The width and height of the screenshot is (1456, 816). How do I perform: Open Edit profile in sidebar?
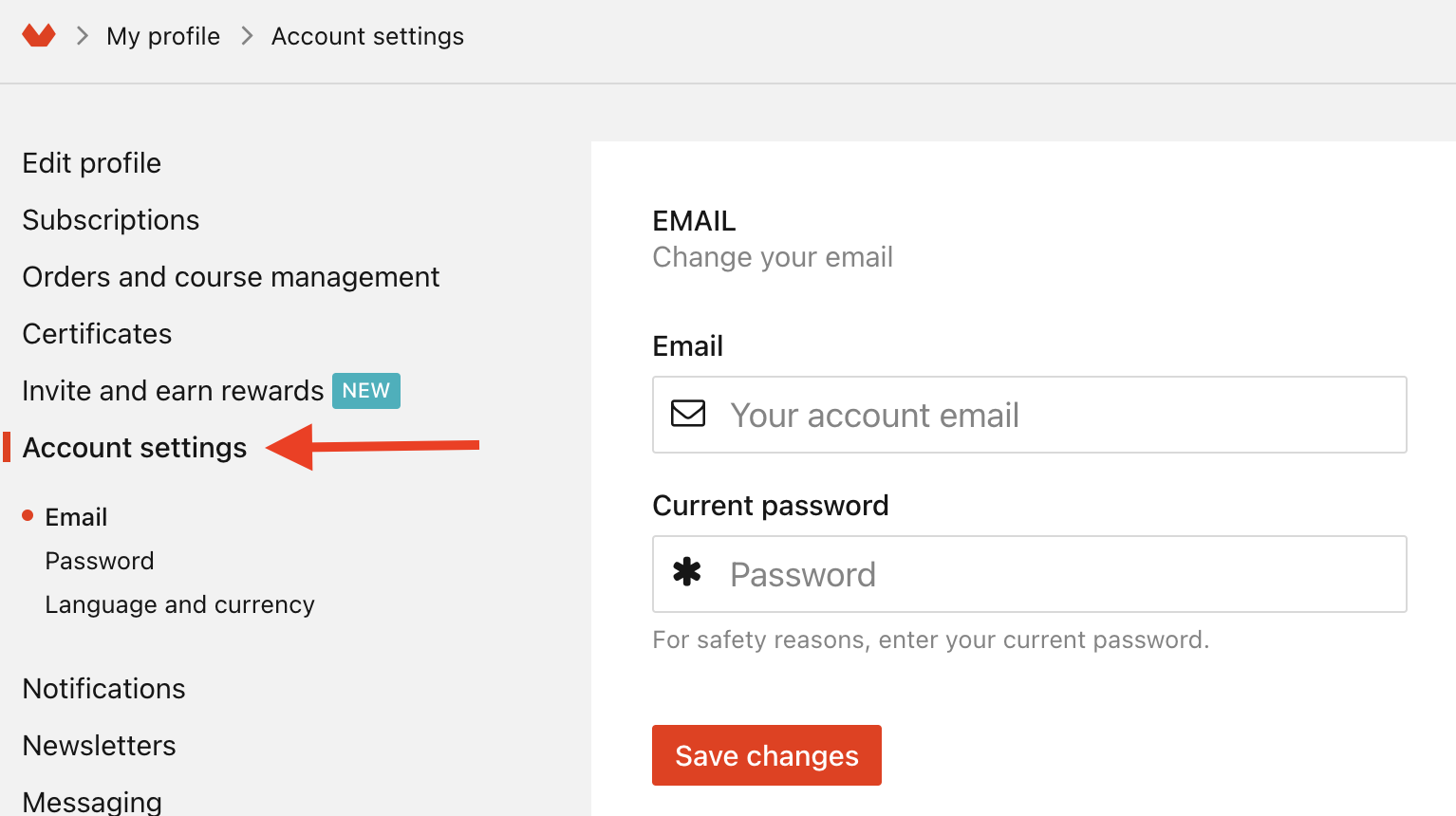click(92, 163)
